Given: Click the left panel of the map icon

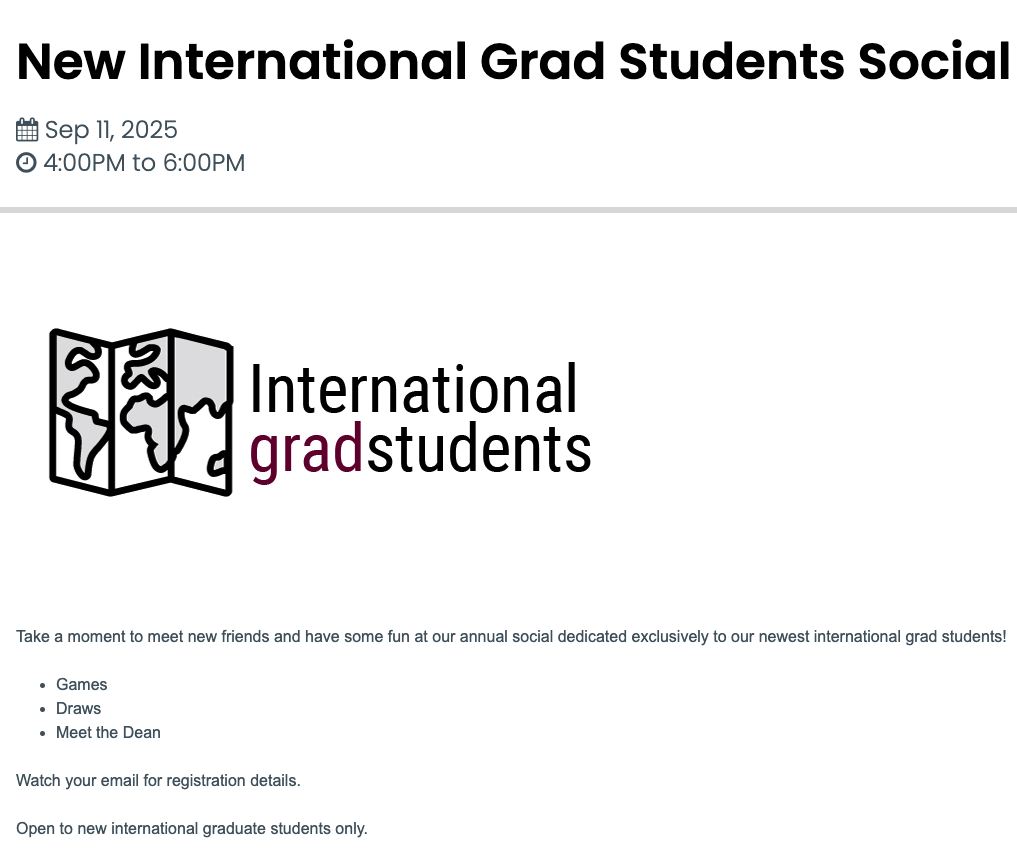Looking at the screenshot, I should (81, 412).
